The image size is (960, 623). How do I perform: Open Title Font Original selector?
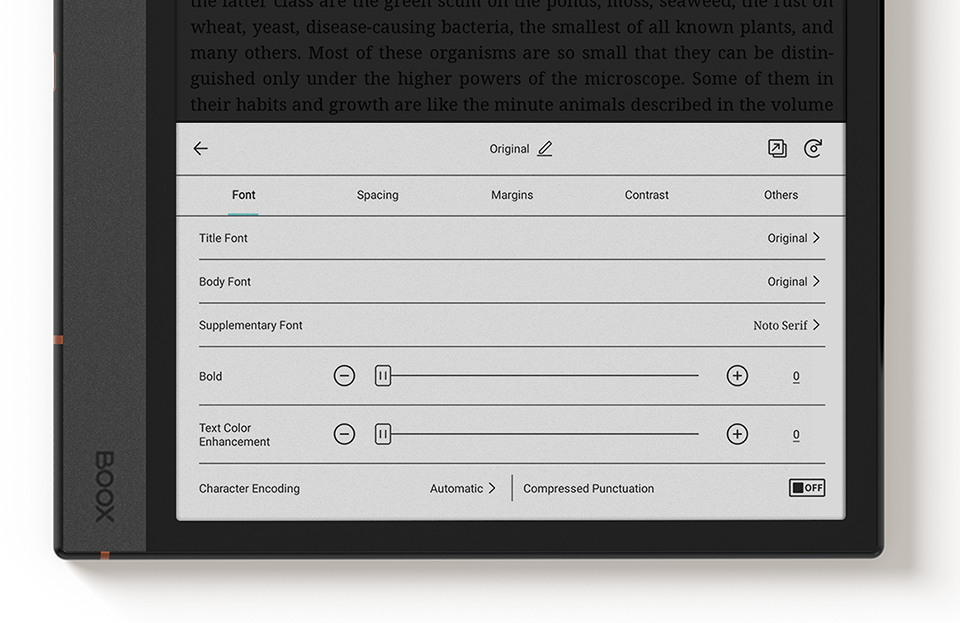point(794,238)
